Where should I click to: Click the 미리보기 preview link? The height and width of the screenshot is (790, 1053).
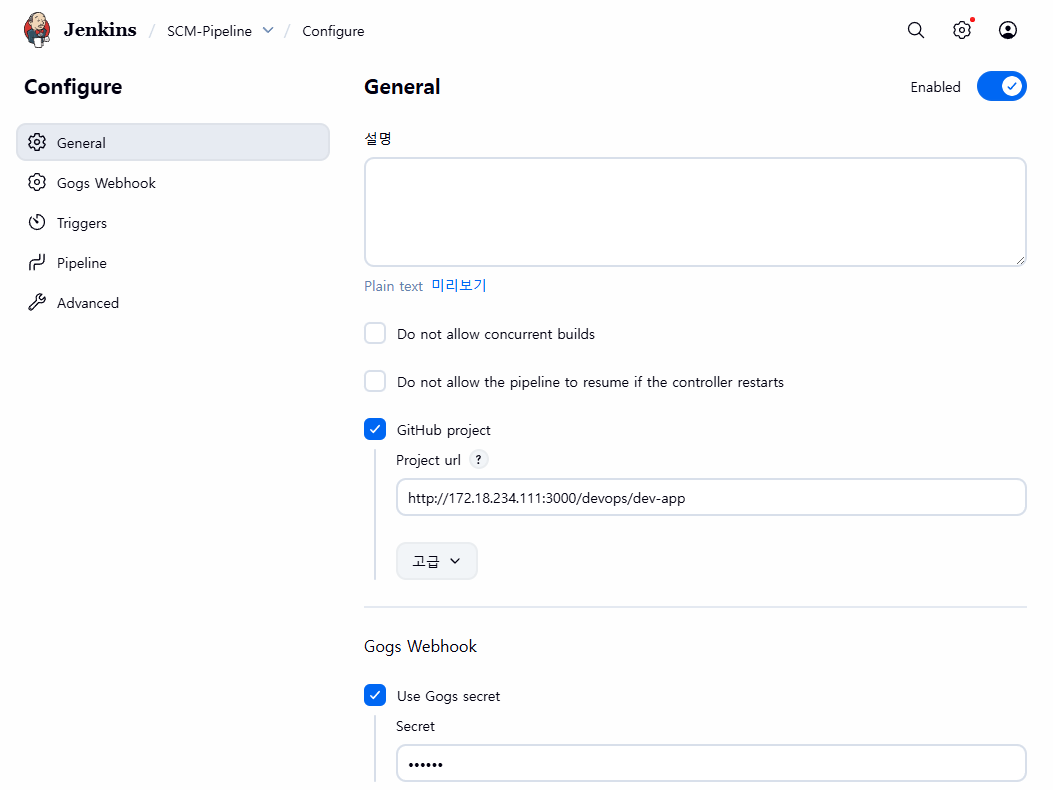tap(459, 286)
